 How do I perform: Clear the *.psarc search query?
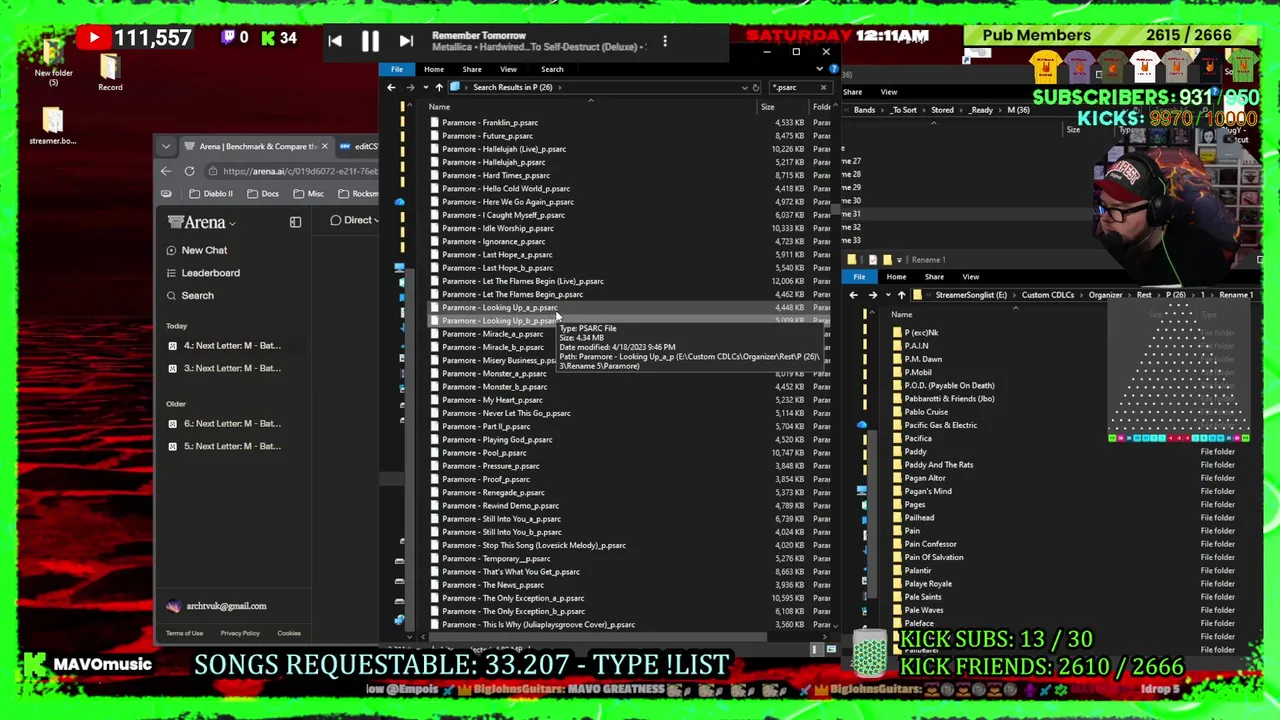click(824, 87)
